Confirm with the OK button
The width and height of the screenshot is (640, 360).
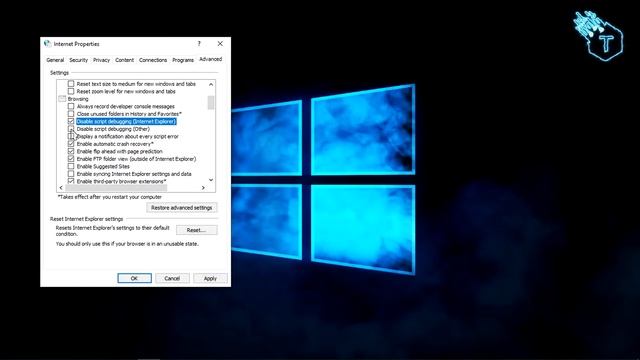(134, 278)
